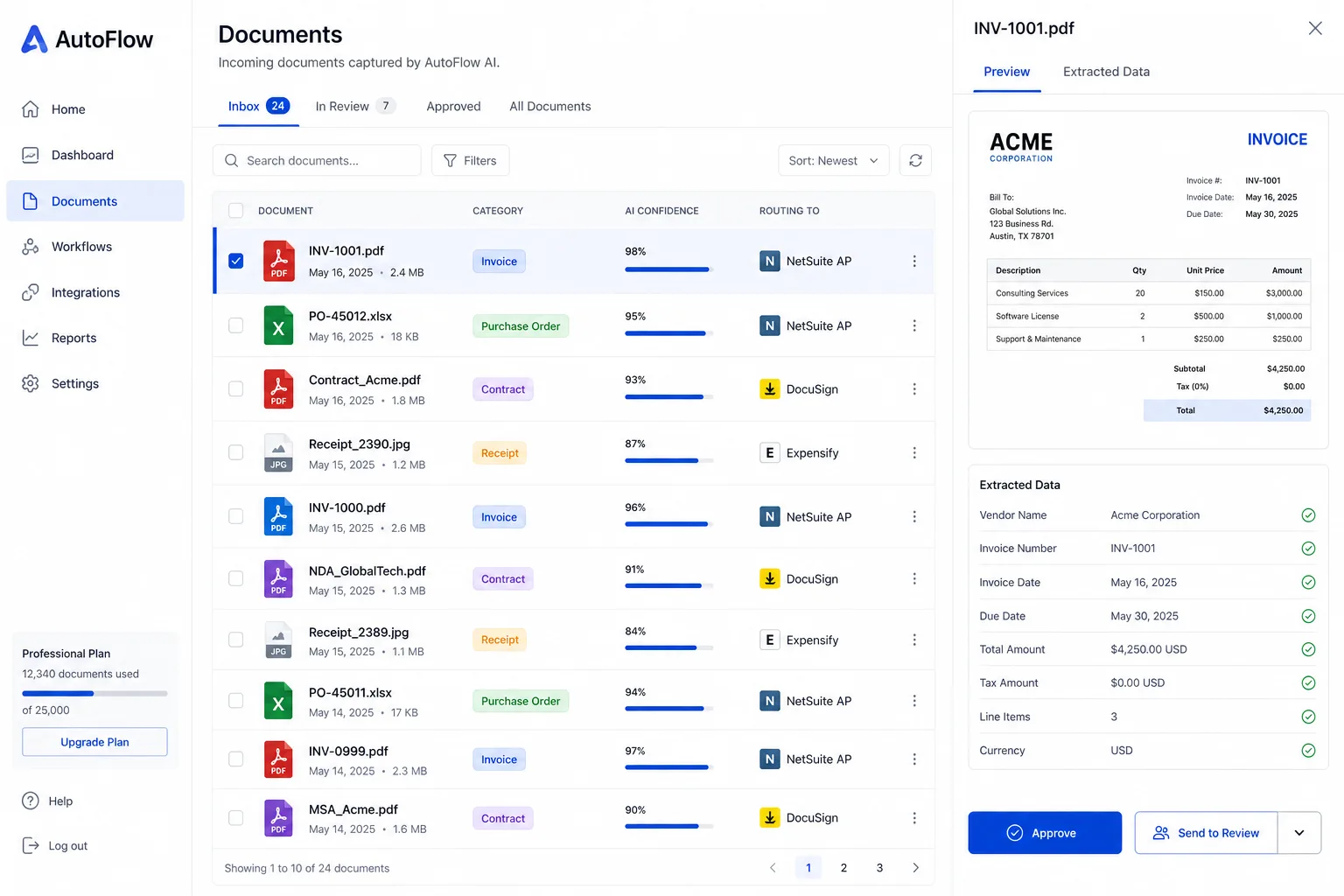Go to the next page with the right chevron
Image resolution: width=1344 pixels, height=896 pixels.
[x=915, y=868]
